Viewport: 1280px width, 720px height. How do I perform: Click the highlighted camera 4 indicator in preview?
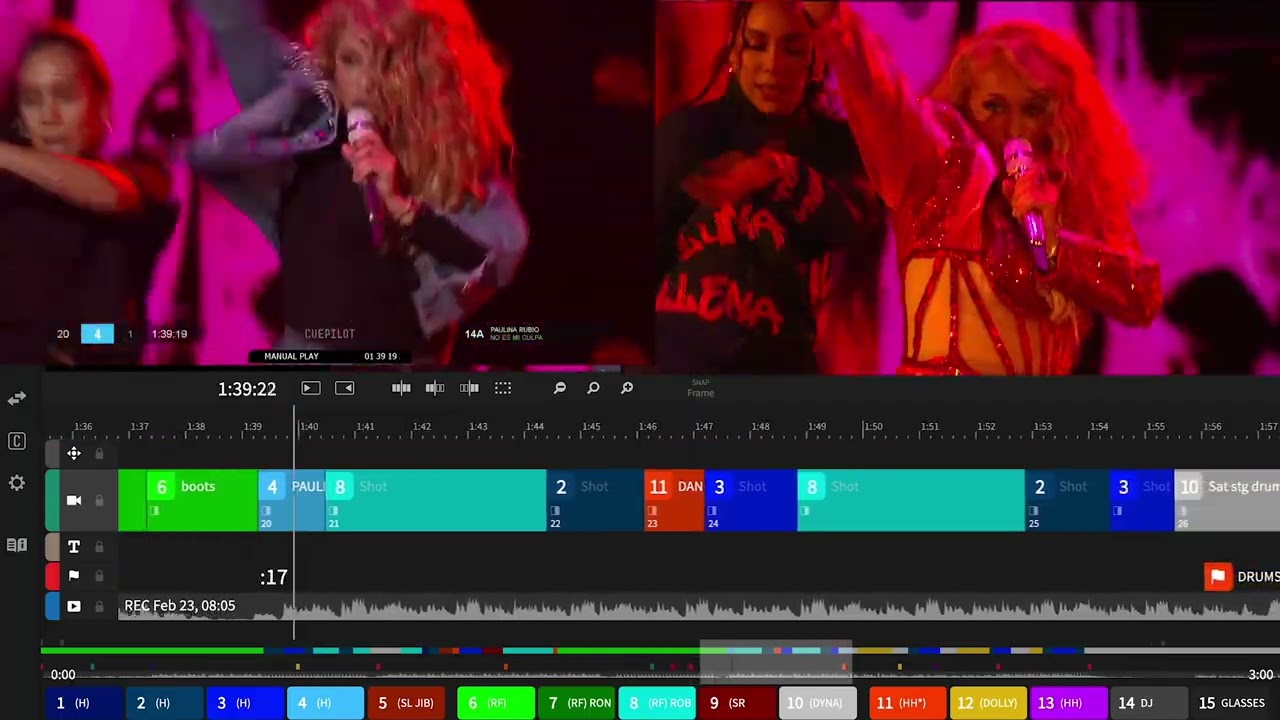pyautogui.click(x=97, y=334)
